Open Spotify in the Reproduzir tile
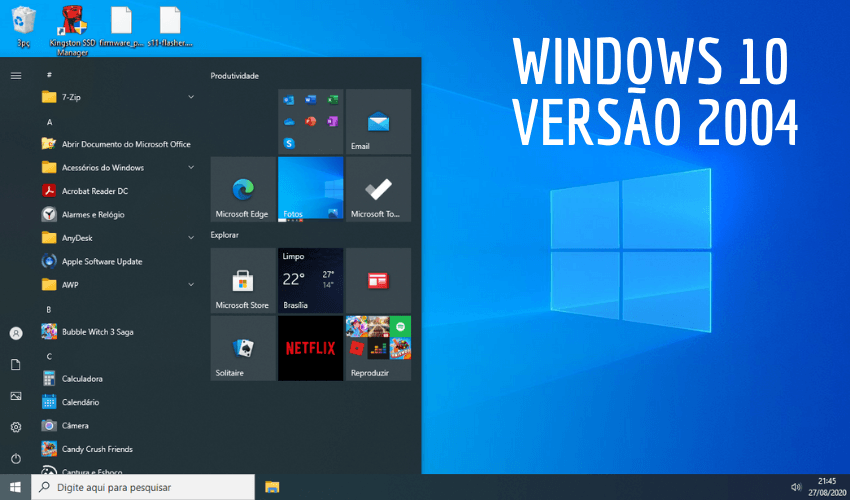This screenshot has width=850, height=500. pyautogui.click(x=400, y=326)
